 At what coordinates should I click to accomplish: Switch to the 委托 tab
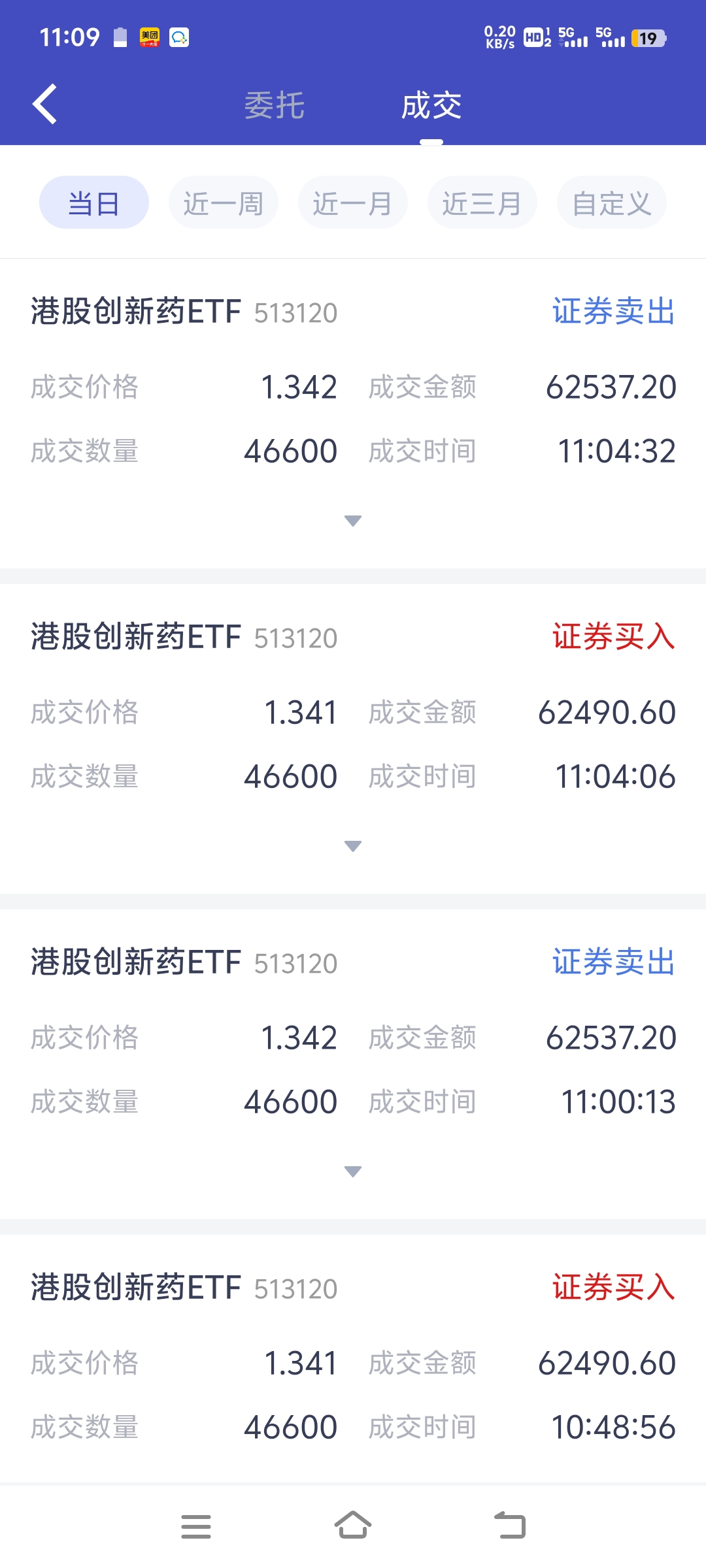[275, 106]
